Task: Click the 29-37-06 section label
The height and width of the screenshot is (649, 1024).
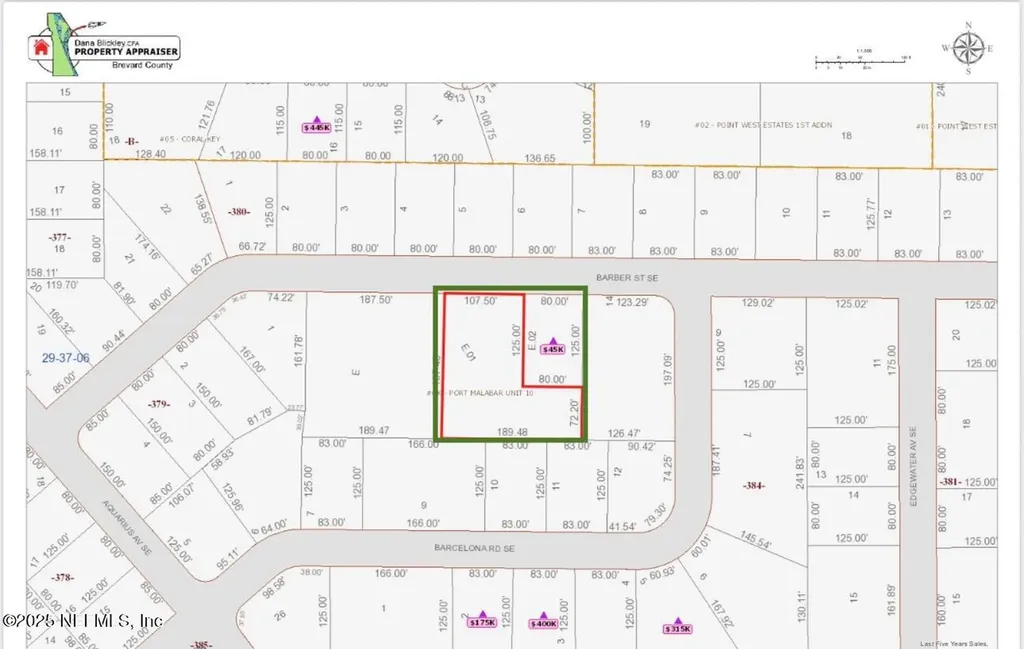Action: (65, 358)
